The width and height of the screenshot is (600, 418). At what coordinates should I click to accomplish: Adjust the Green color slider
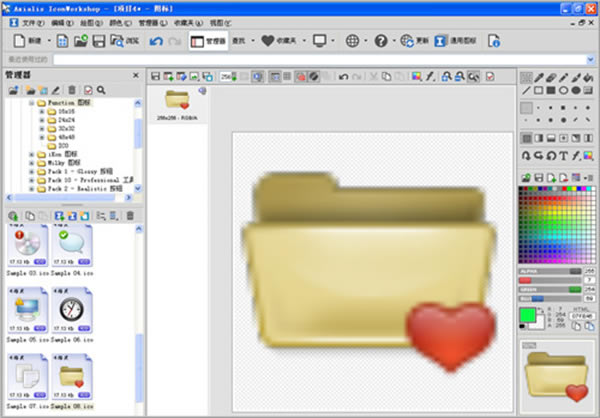550,289
